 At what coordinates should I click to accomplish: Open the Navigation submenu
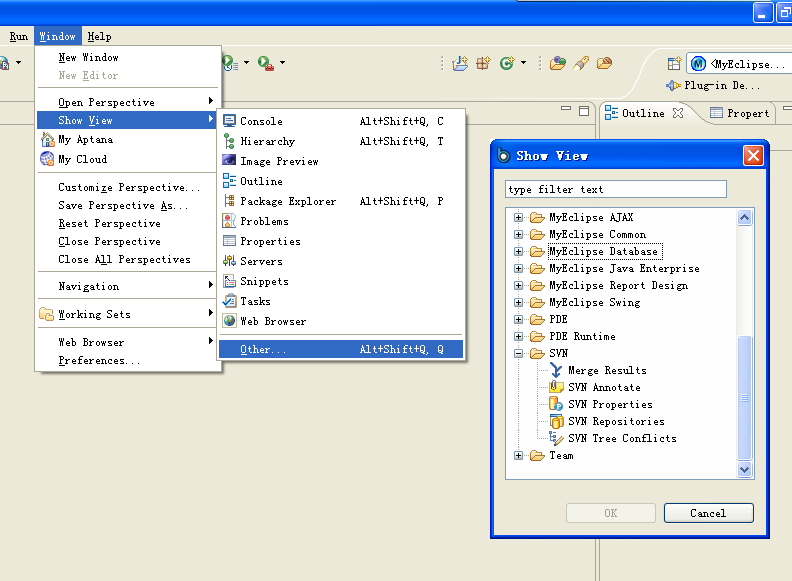[x=128, y=286]
